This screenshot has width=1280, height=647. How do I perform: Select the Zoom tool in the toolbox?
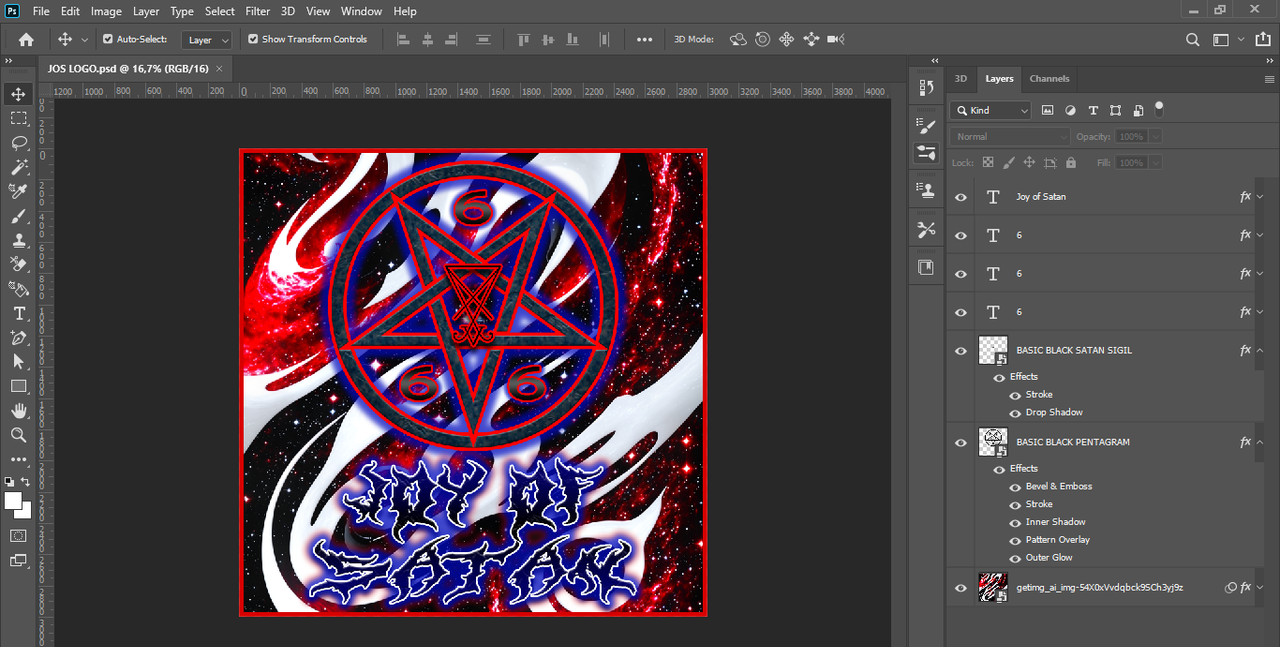click(x=19, y=435)
